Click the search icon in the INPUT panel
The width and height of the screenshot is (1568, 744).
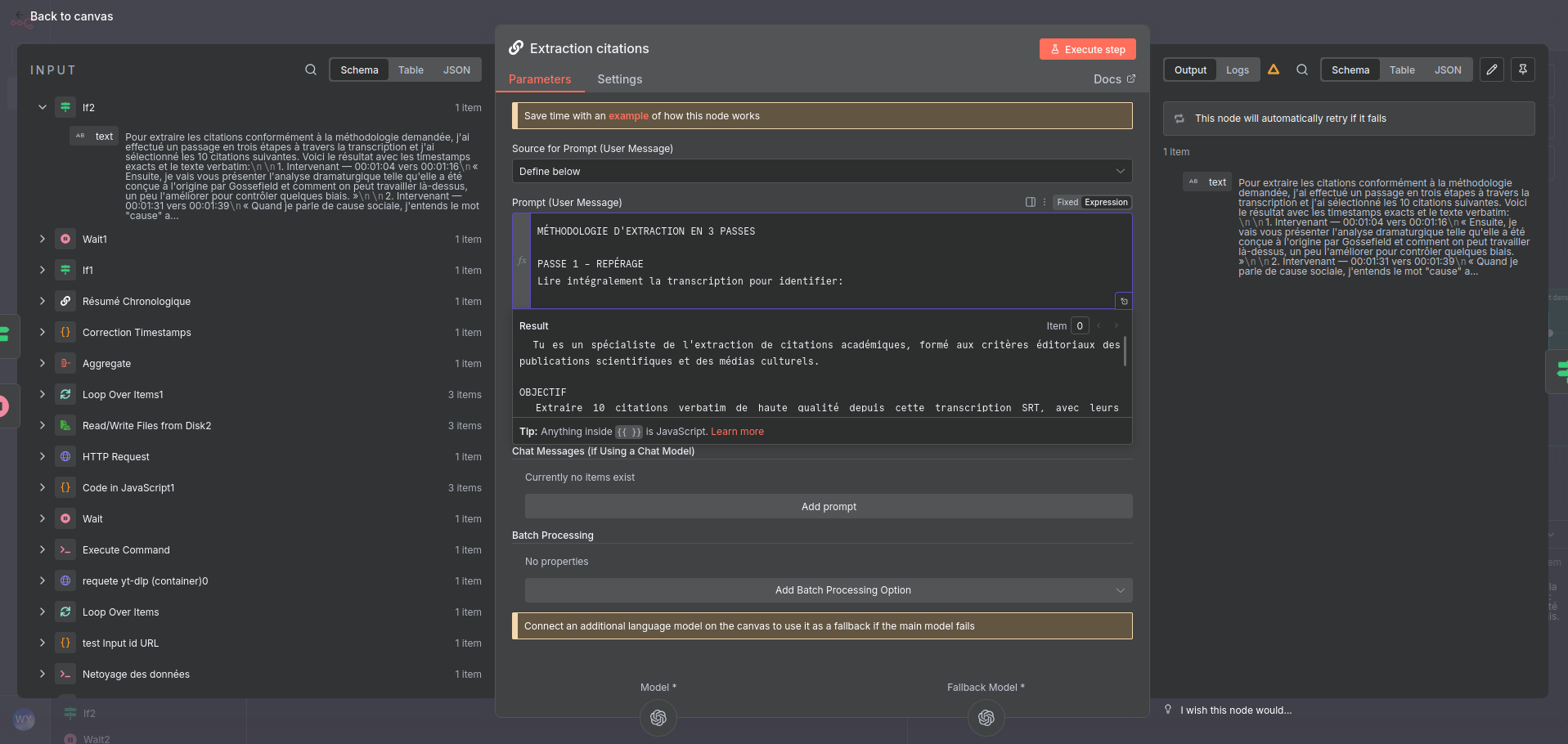tap(311, 70)
